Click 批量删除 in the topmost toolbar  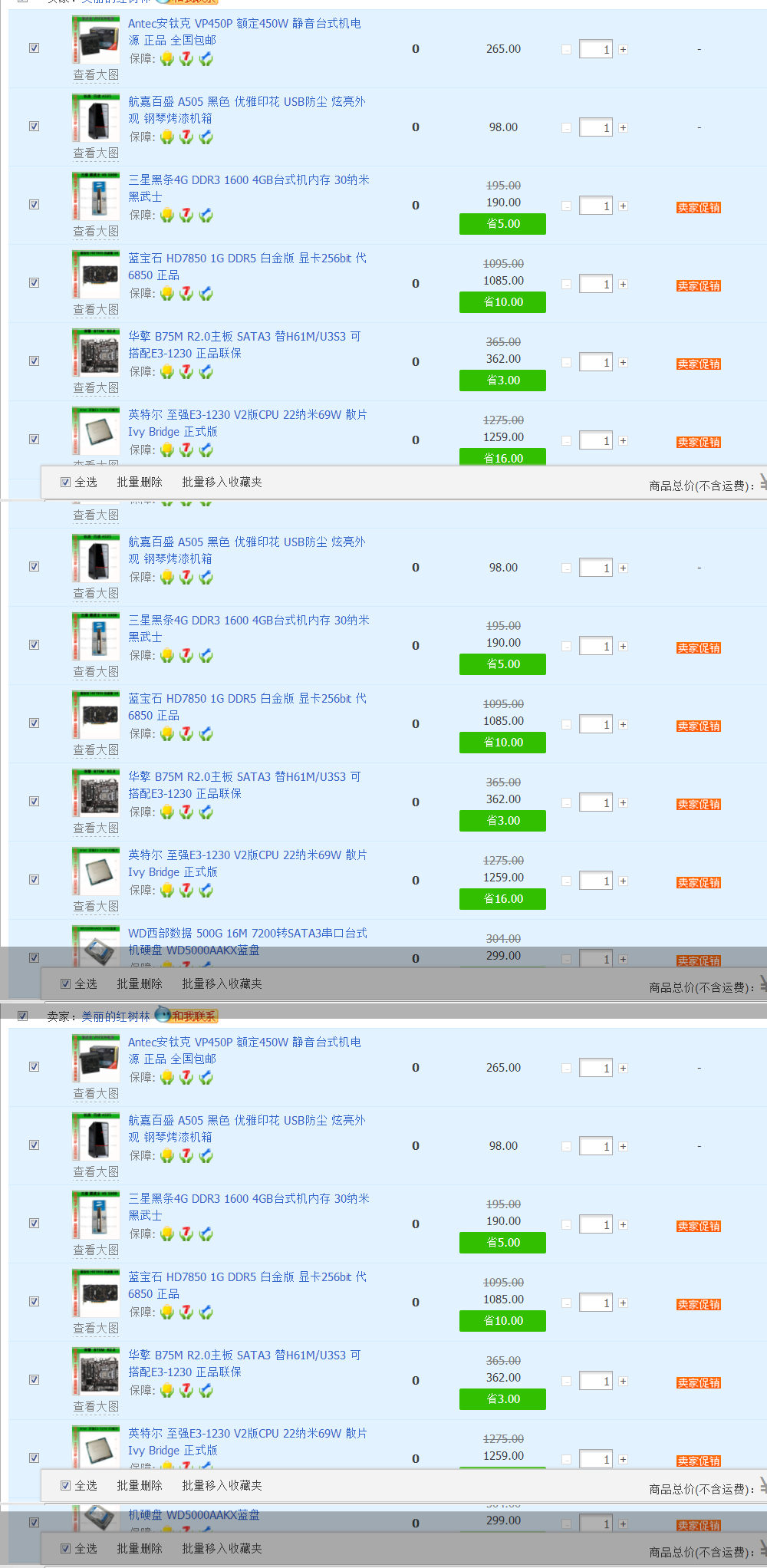coord(140,482)
